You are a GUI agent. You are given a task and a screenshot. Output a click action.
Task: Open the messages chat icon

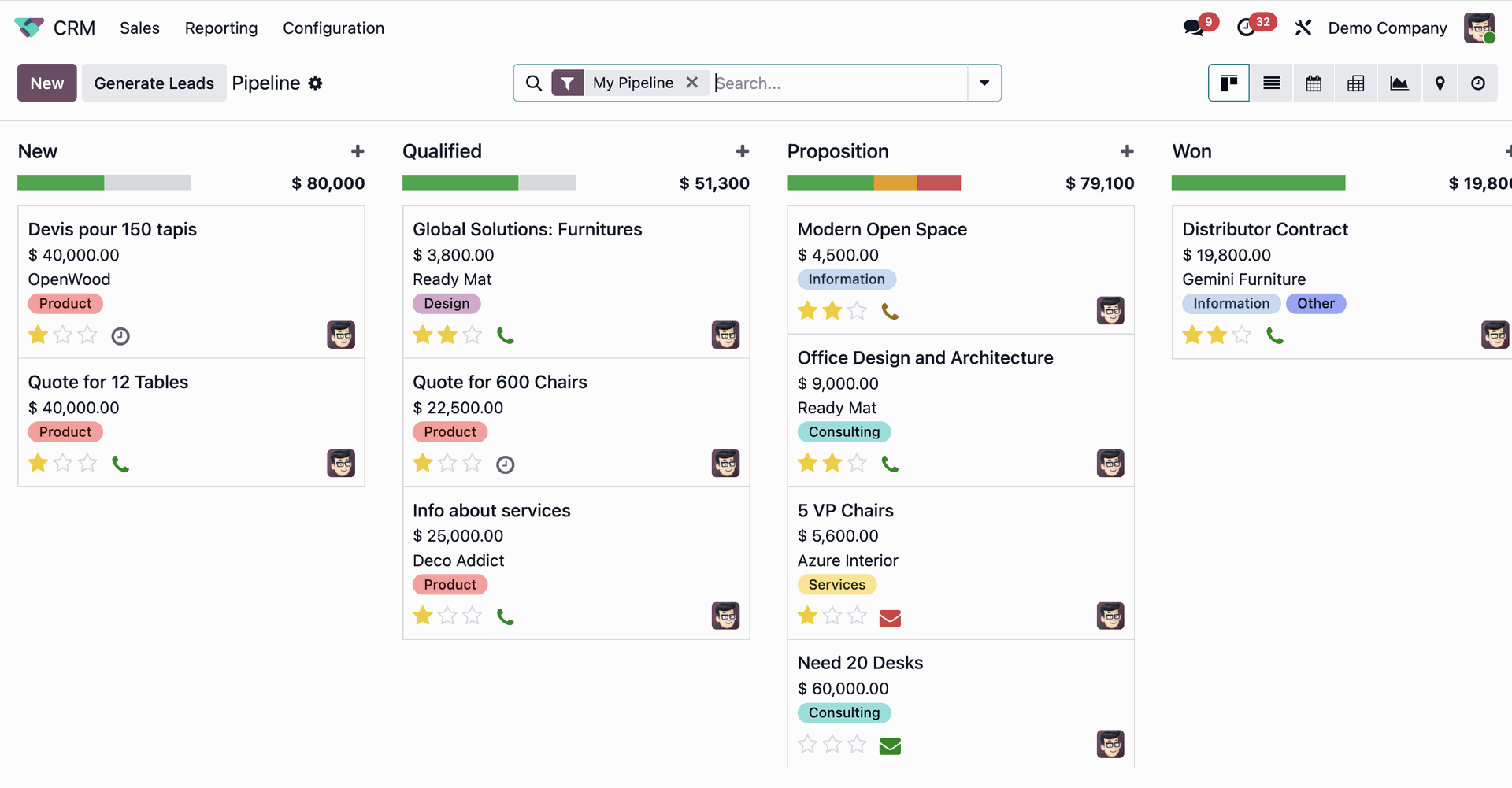tap(1194, 28)
